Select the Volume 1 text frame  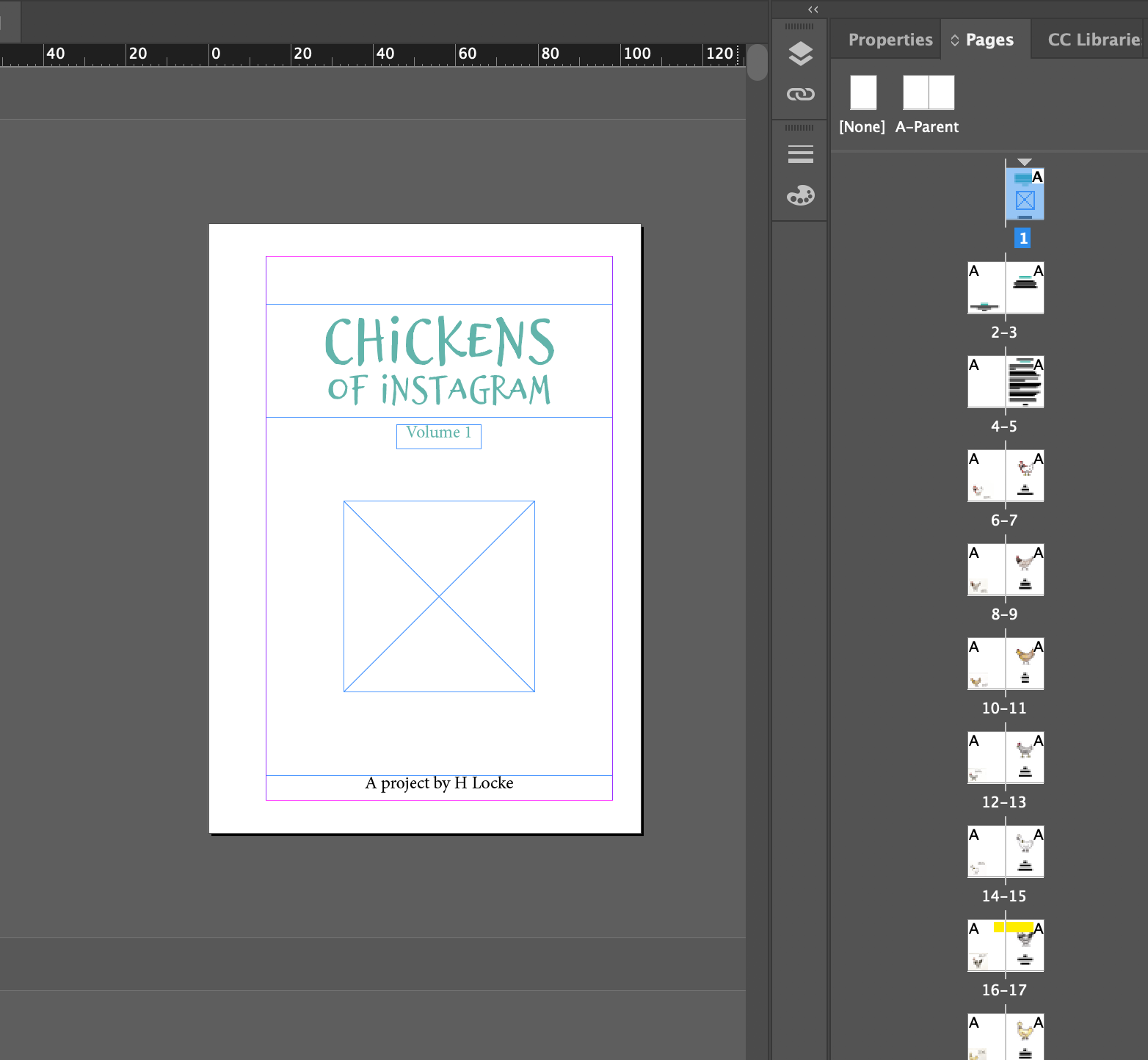click(439, 435)
